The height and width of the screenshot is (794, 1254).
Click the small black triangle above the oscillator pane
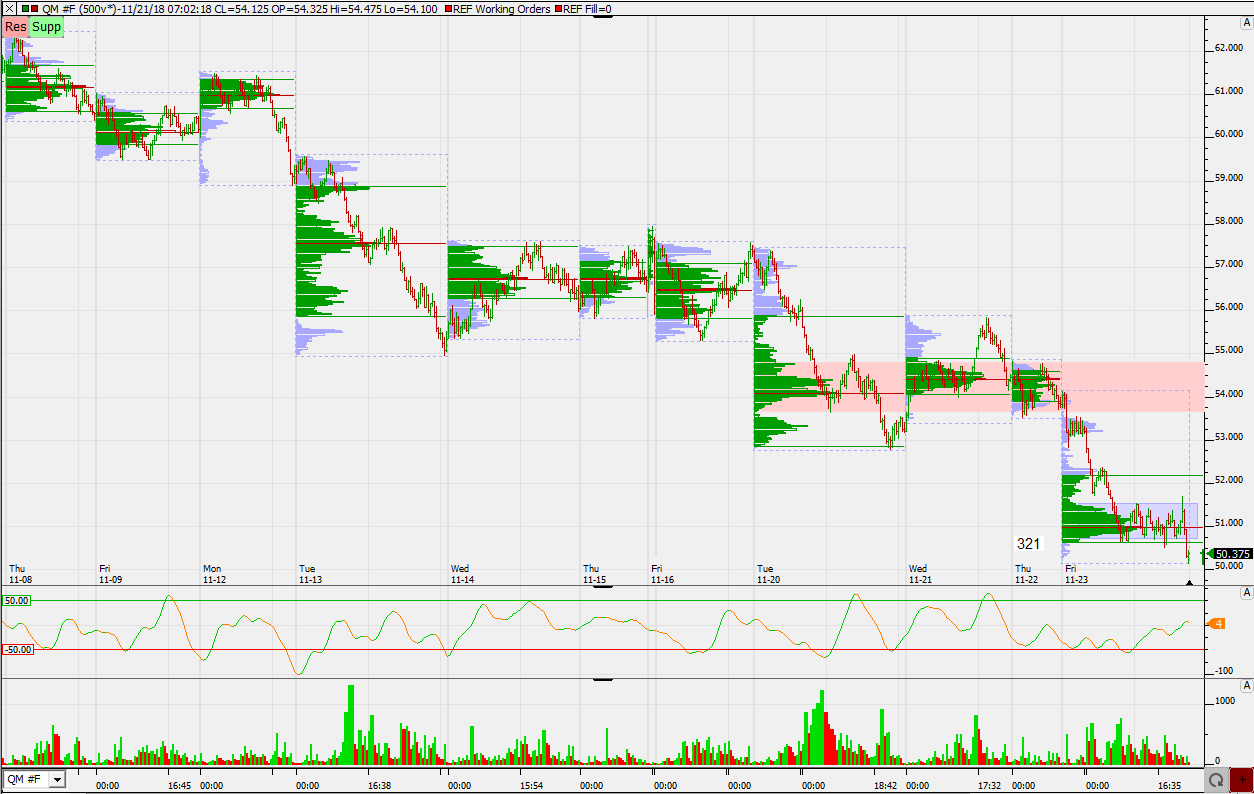click(1189, 581)
